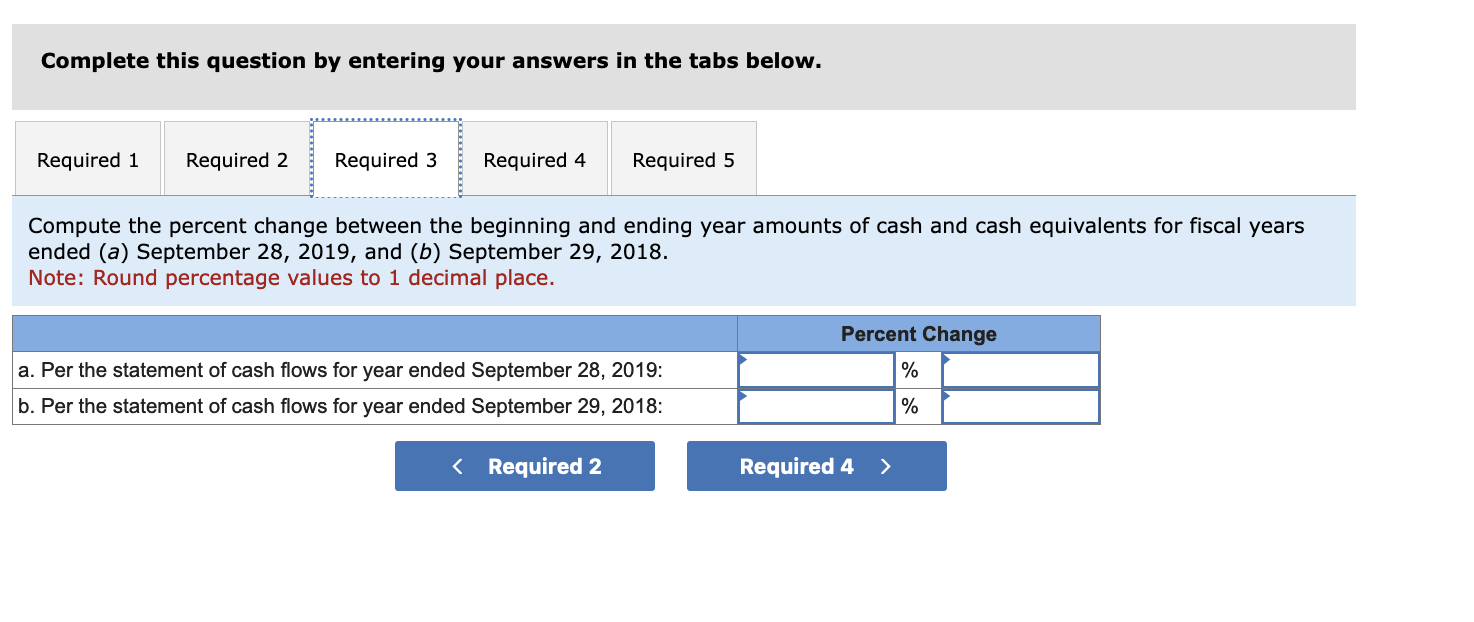Click the Required 2 back navigation button
This screenshot has height=622, width=1474.
tap(524, 466)
